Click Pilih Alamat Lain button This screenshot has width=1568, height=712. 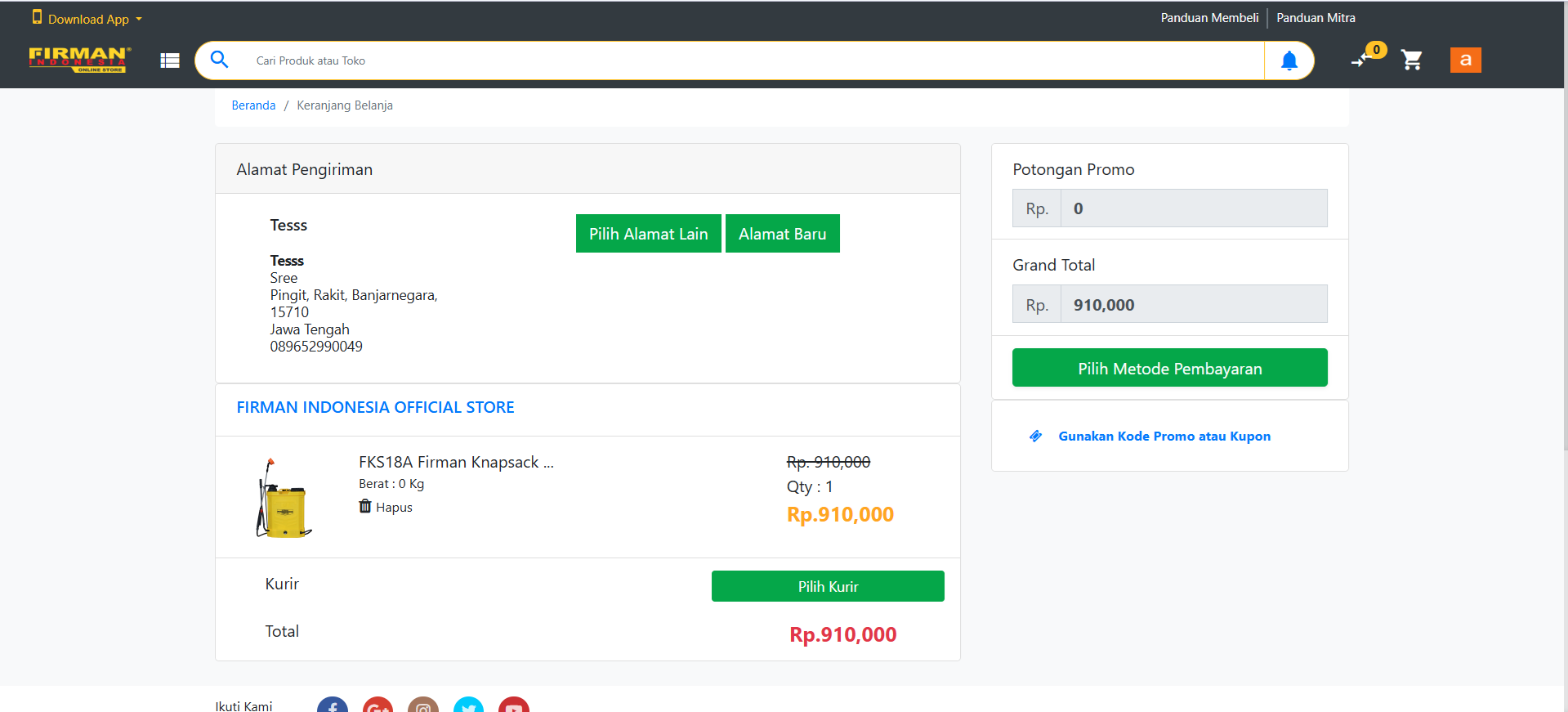[x=648, y=234]
